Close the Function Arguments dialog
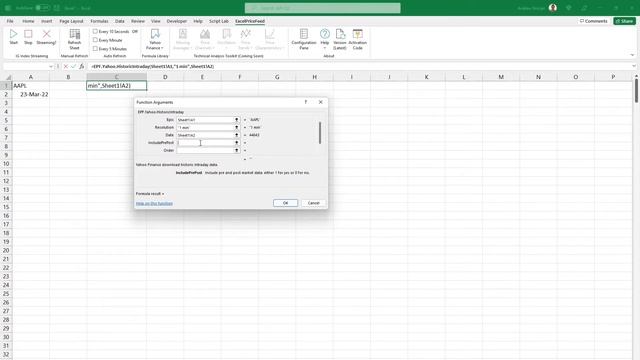Viewport: 640px width, 360px height. click(x=320, y=102)
